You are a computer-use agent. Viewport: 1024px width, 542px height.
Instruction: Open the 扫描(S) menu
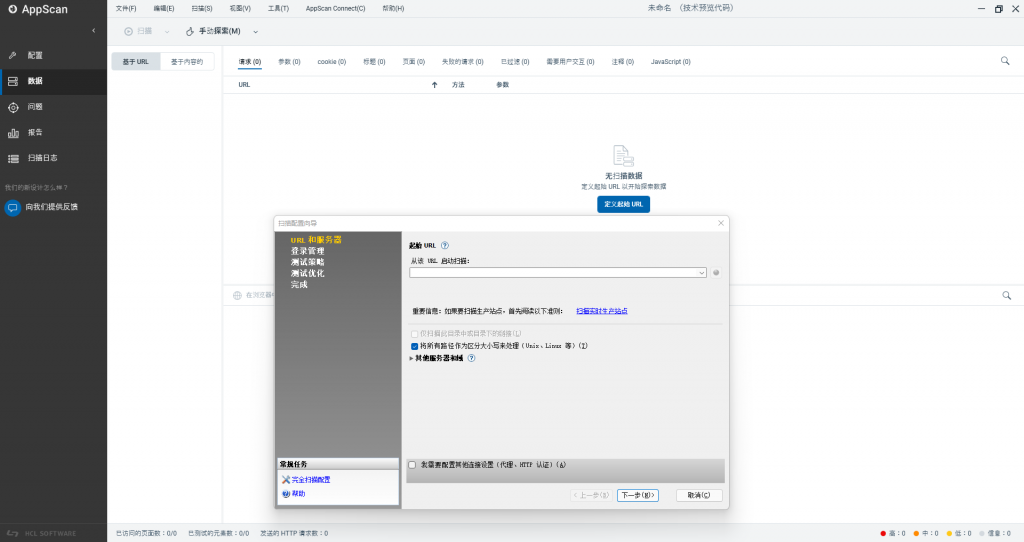click(x=202, y=8)
